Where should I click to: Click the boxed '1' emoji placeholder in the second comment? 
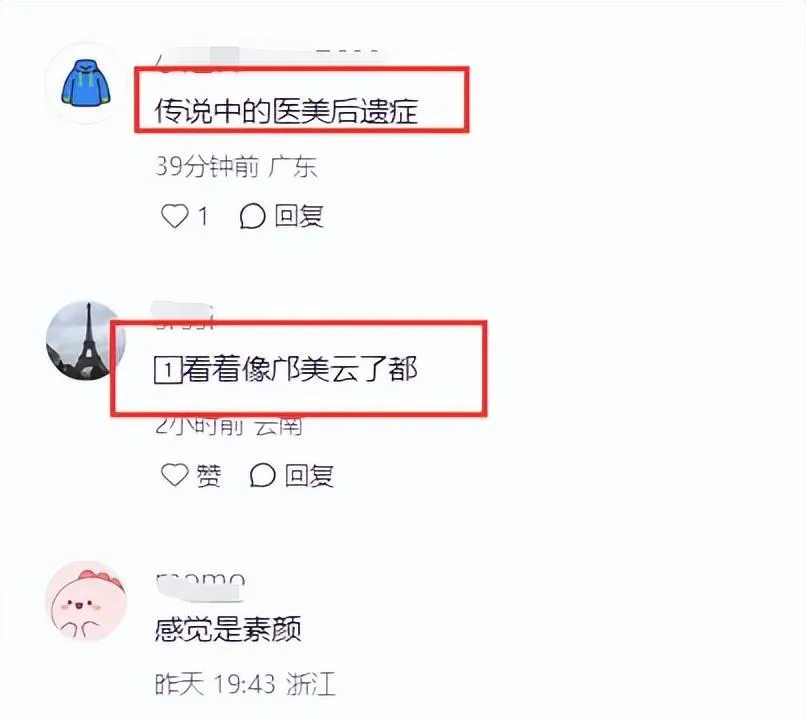coord(168,370)
